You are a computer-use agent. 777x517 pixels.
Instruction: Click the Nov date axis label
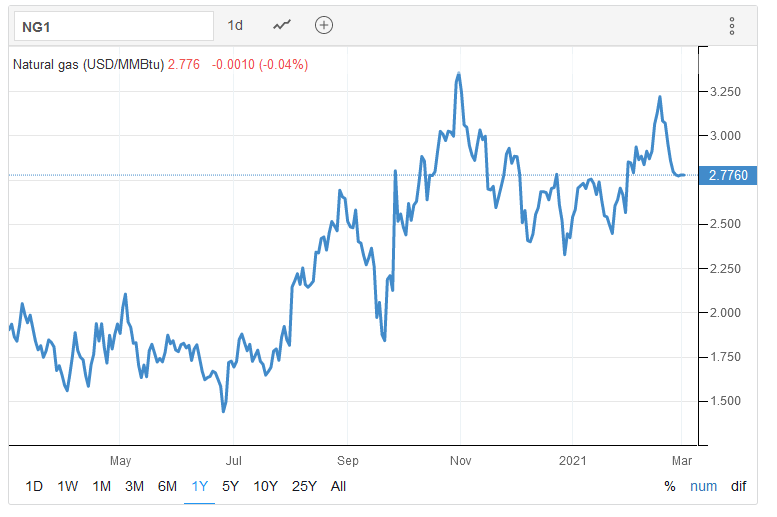pyautogui.click(x=460, y=460)
